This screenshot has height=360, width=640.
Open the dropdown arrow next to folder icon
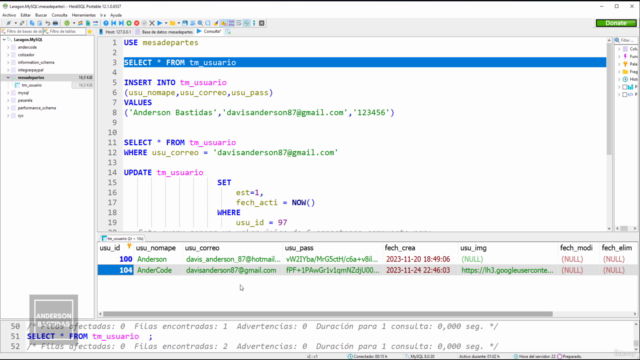[x=178, y=23]
